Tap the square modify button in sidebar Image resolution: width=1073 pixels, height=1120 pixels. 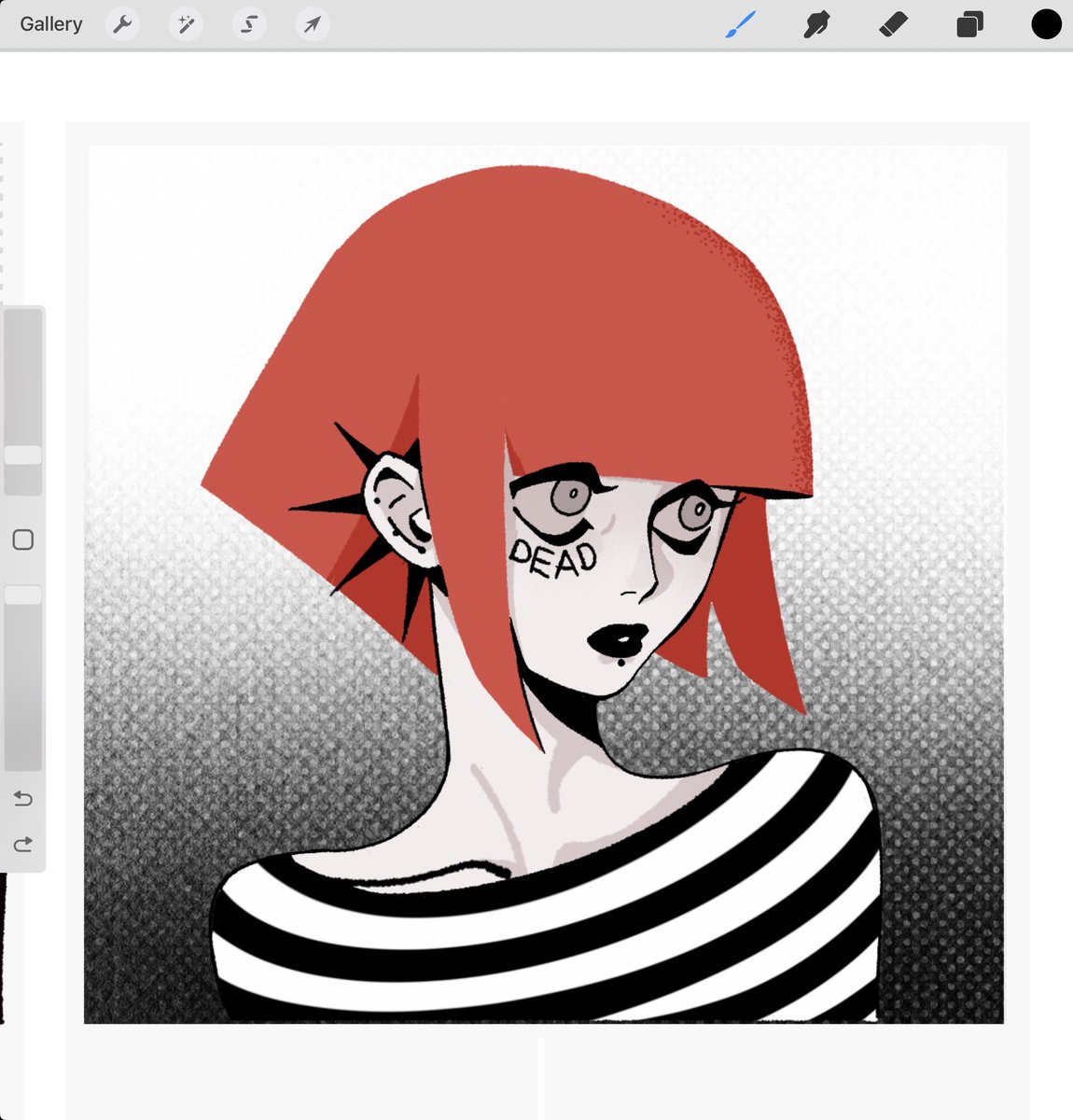point(23,539)
